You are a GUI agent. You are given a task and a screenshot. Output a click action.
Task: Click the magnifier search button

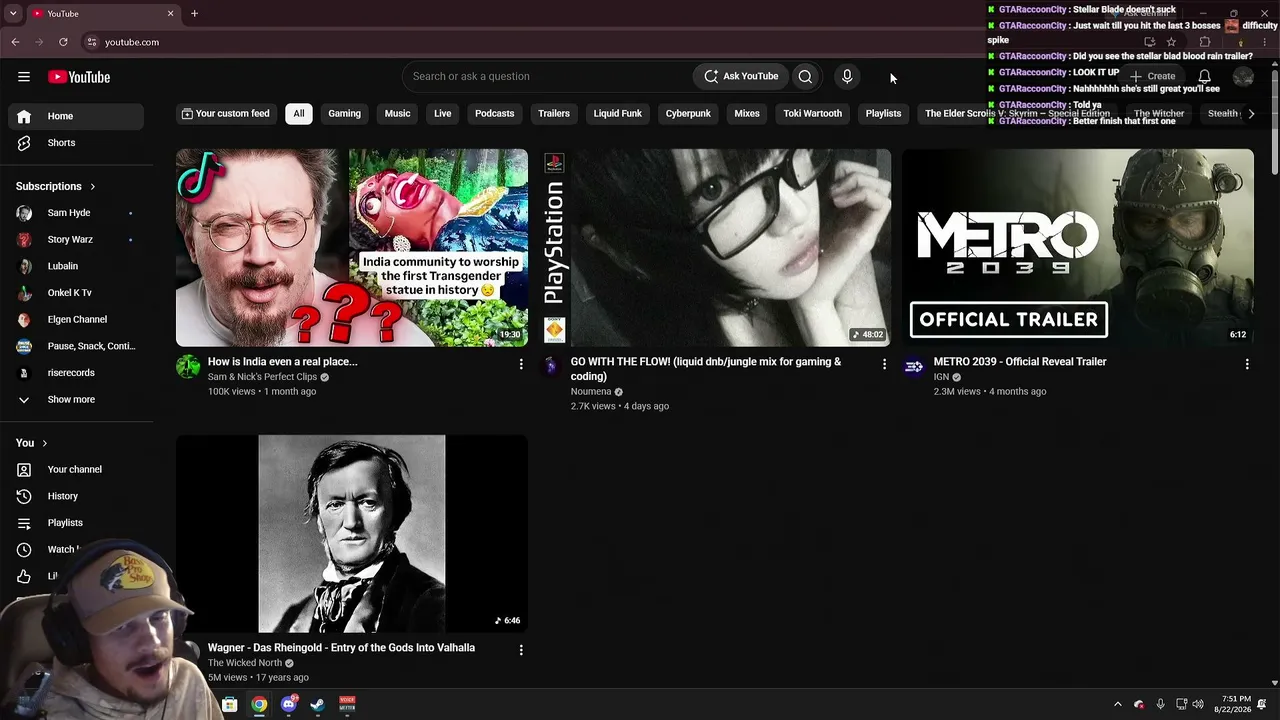coord(805,76)
